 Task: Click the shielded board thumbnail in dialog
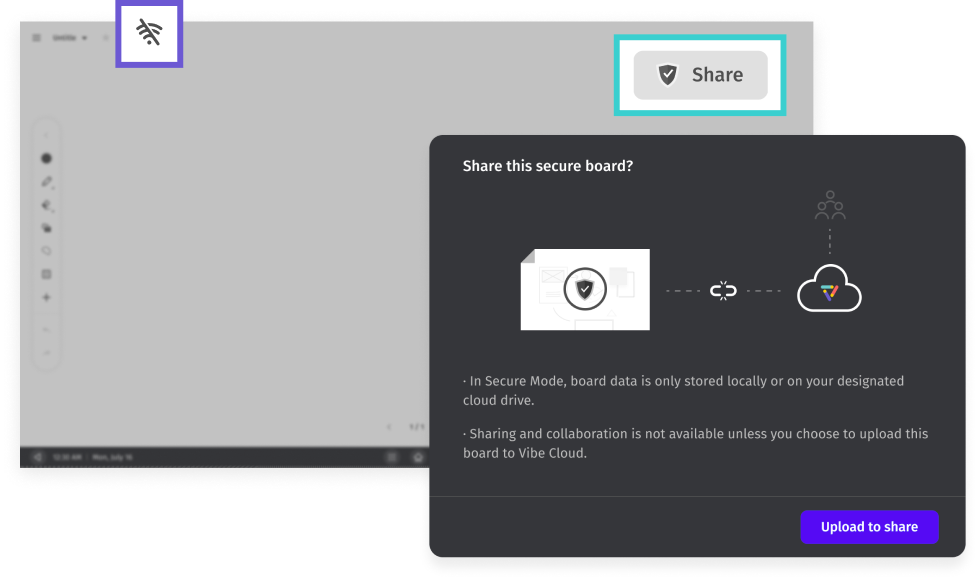pos(585,290)
